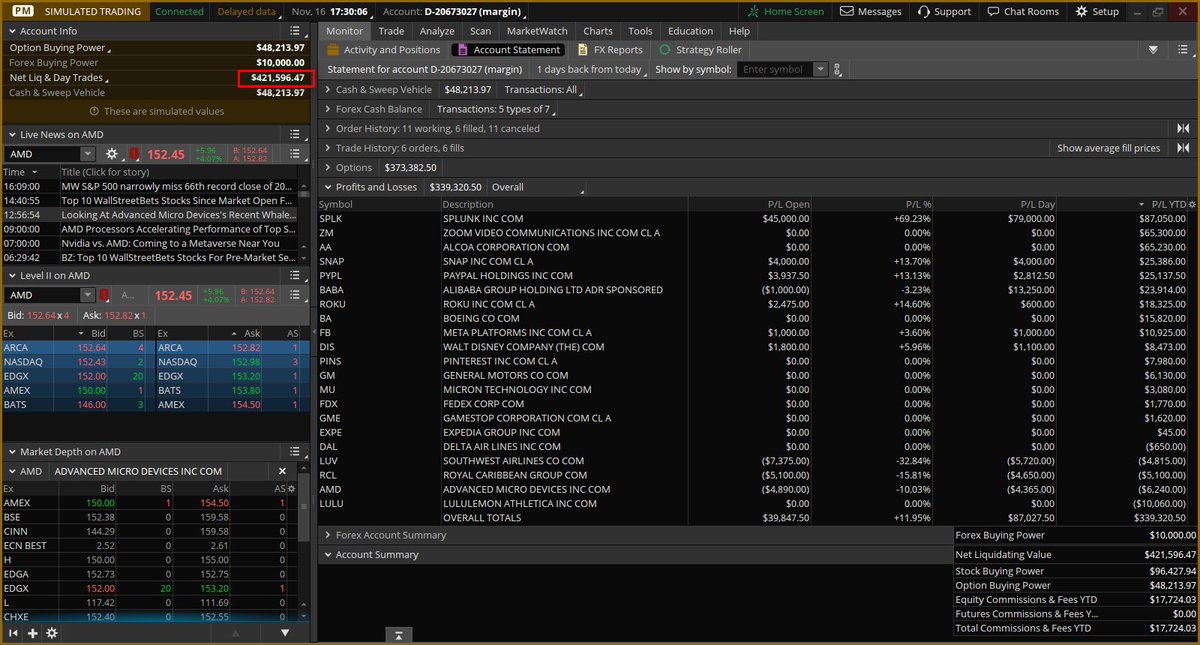Collapse the Market Depth on AMD panel
Screen dimensions: 1200x645
coord(12,451)
